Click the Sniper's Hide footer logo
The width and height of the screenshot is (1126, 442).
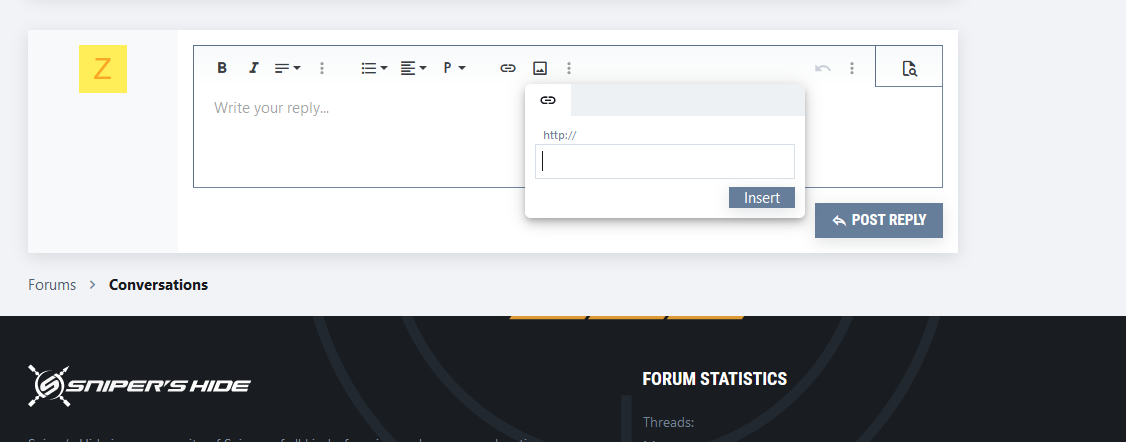pyautogui.click(x=139, y=386)
